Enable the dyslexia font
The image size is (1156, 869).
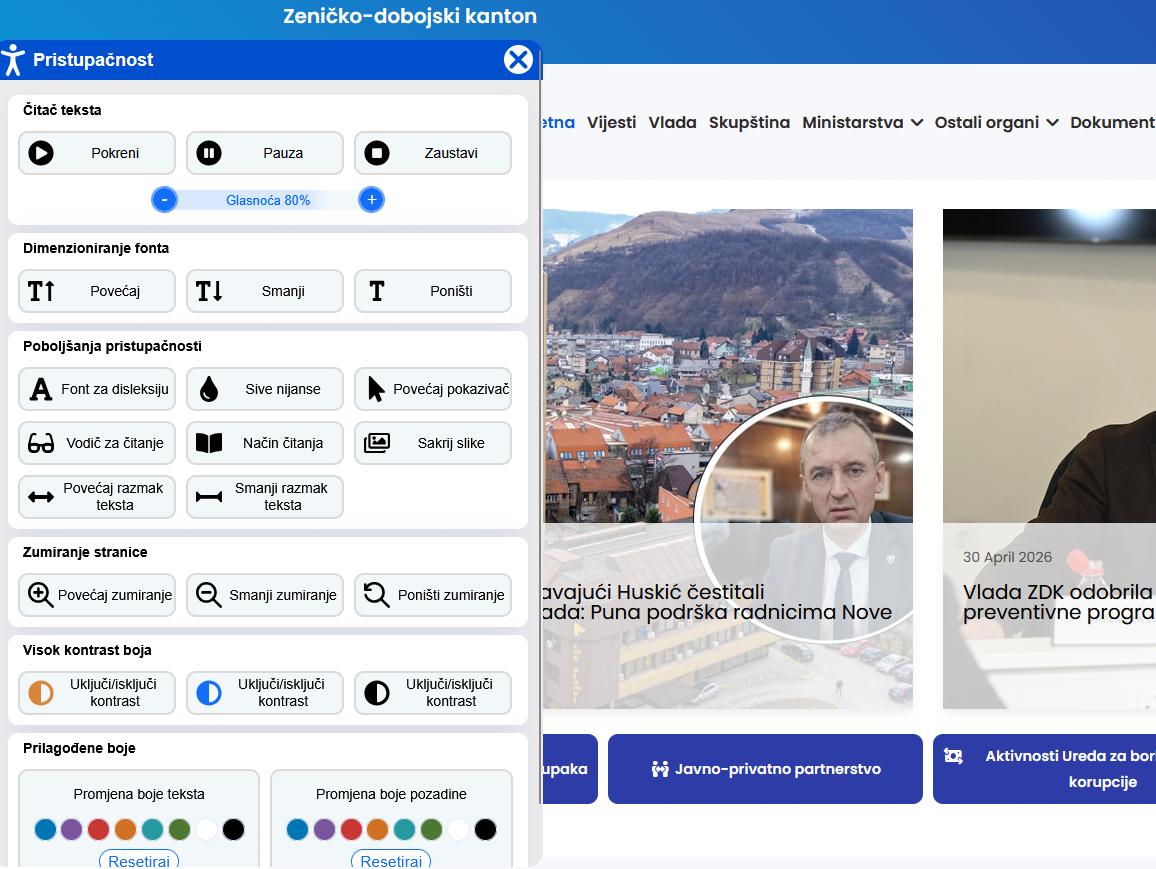pyautogui.click(x=96, y=389)
